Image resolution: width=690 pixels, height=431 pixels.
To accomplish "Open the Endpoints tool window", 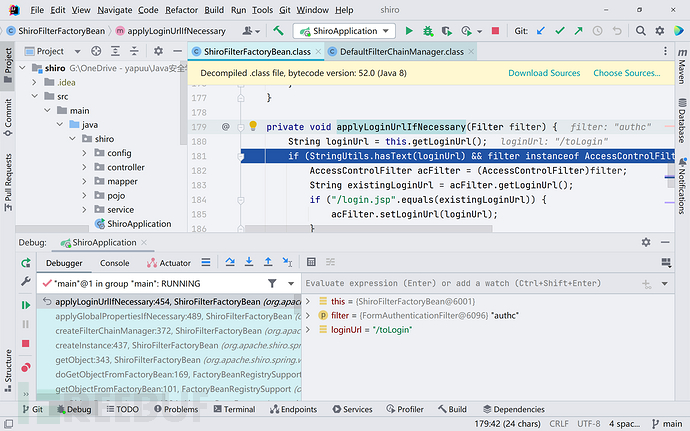I will [x=294, y=409].
